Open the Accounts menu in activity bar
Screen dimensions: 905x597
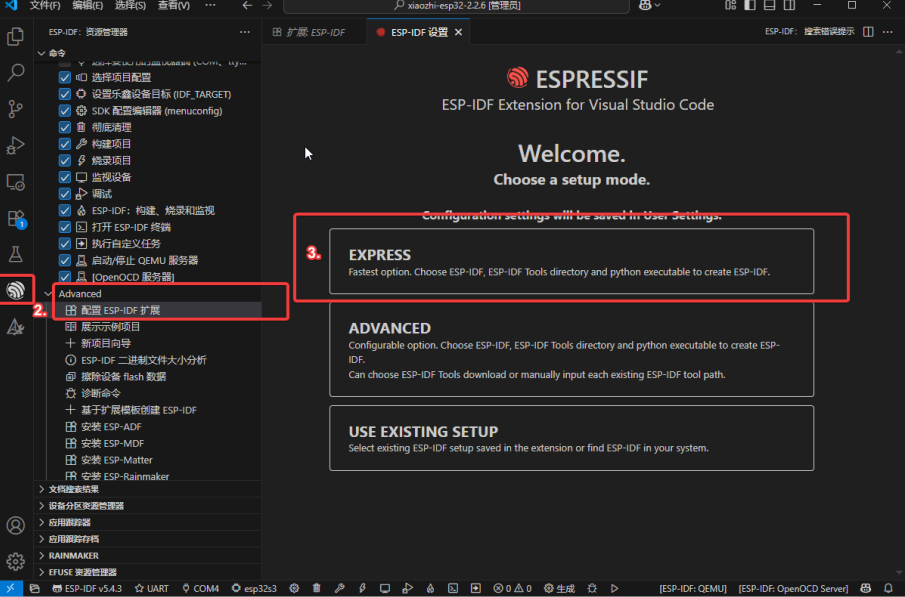click(16, 525)
